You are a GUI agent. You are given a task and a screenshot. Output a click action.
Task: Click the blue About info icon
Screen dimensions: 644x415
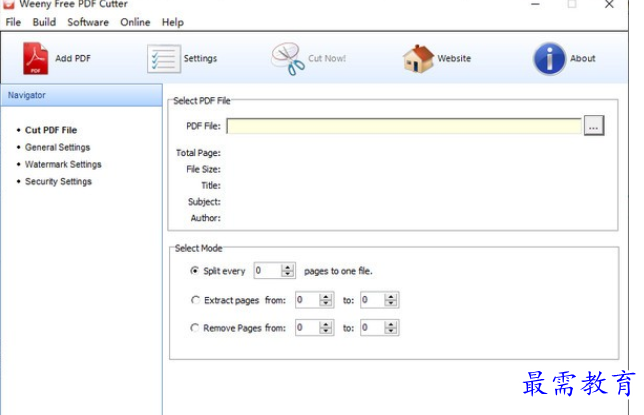point(549,59)
